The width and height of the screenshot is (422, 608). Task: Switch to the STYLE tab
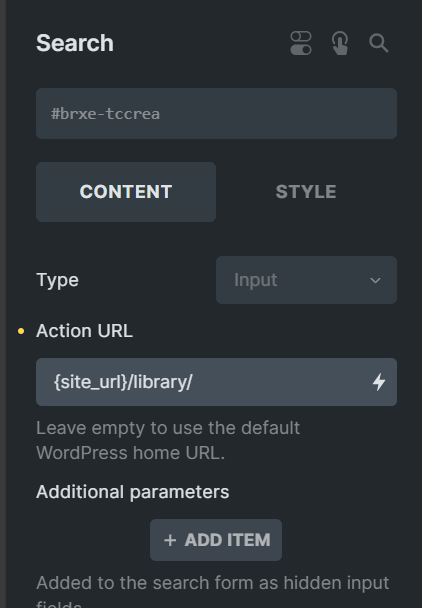pyautogui.click(x=306, y=192)
